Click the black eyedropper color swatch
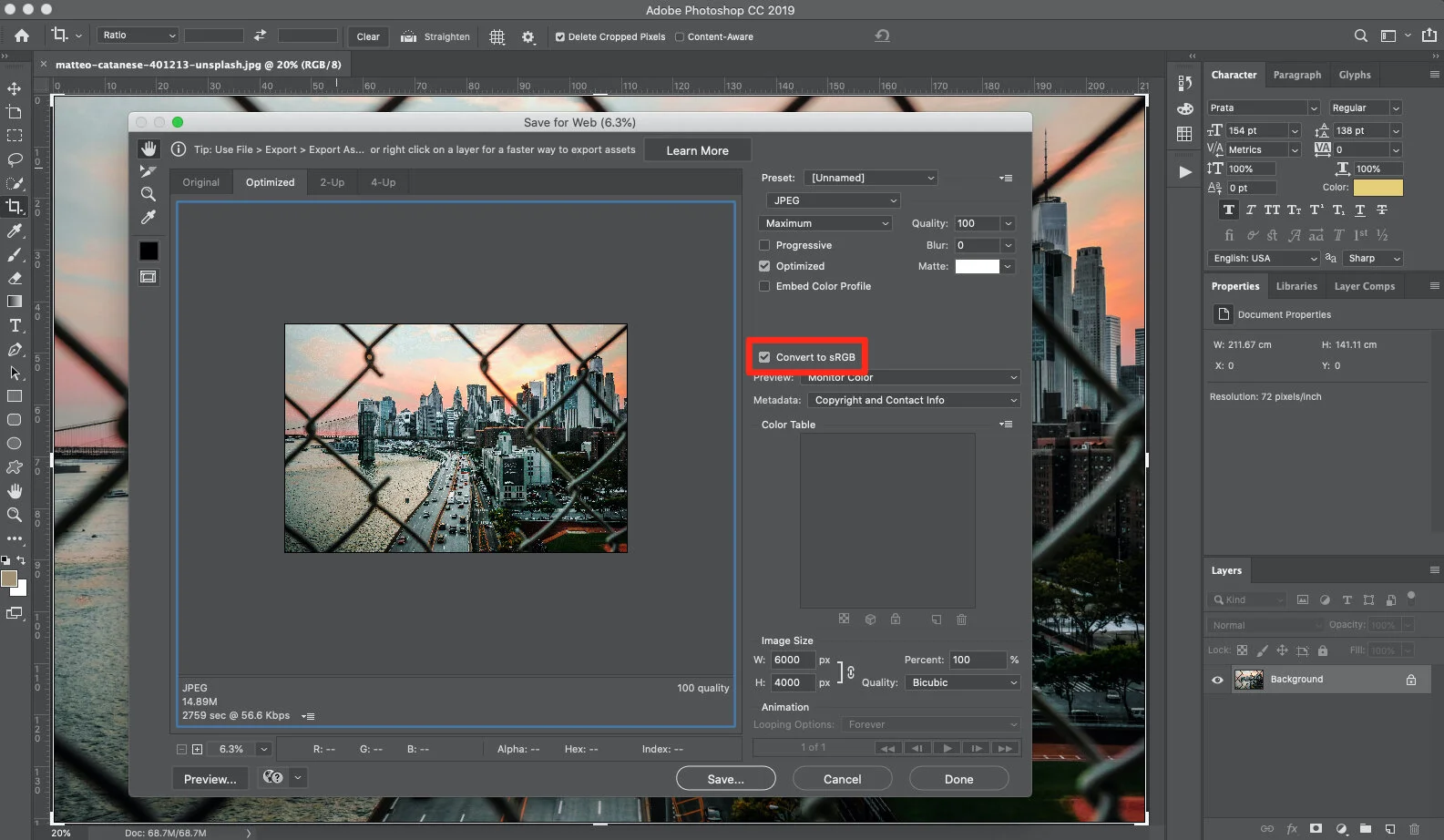This screenshot has height=840, width=1444. pos(148,251)
